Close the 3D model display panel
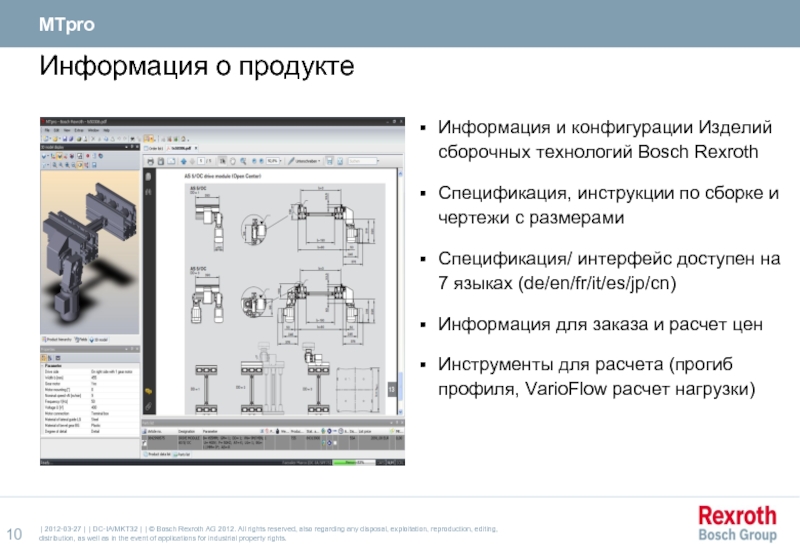 click(x=137, y=147)
